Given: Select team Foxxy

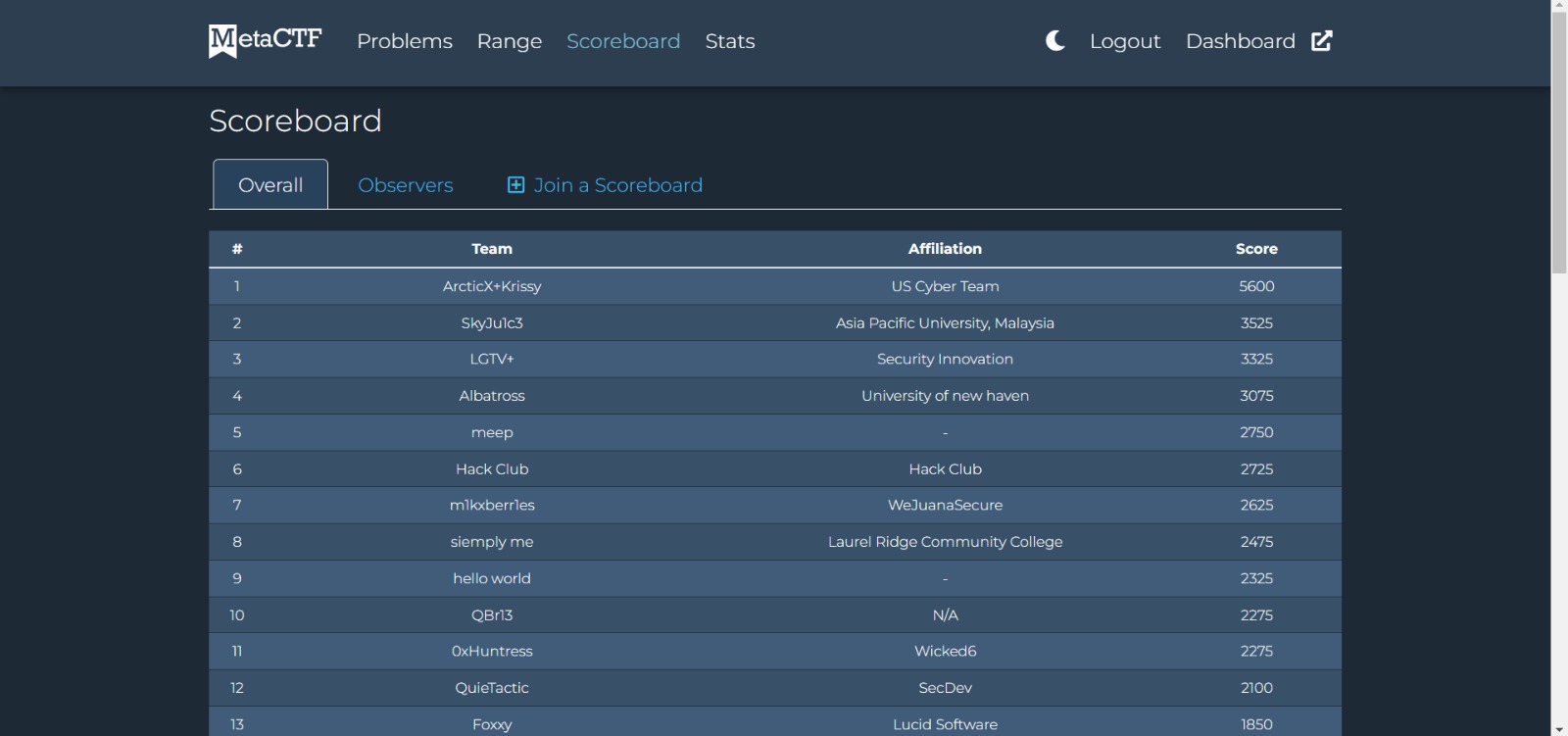Looking at the screenshot, I should click(492, 724).
